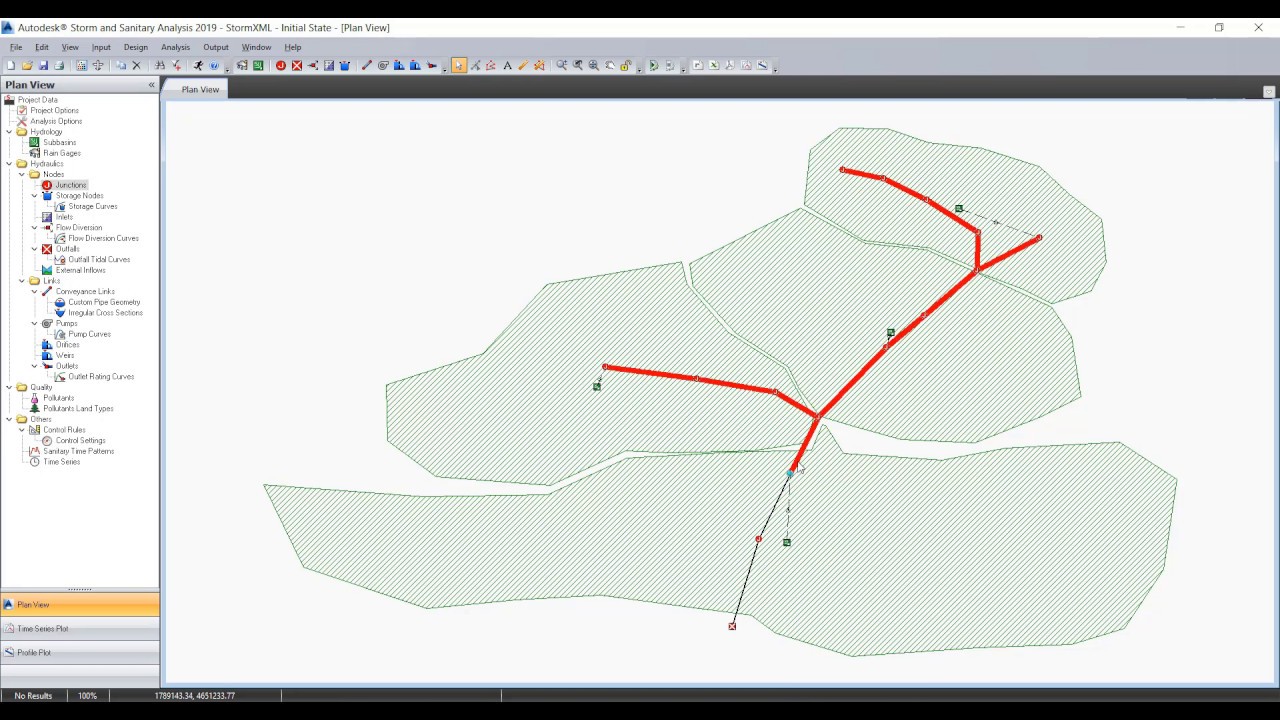Select the red Junction node tool
Viewport: 1280px width, 720px height.
281,66
